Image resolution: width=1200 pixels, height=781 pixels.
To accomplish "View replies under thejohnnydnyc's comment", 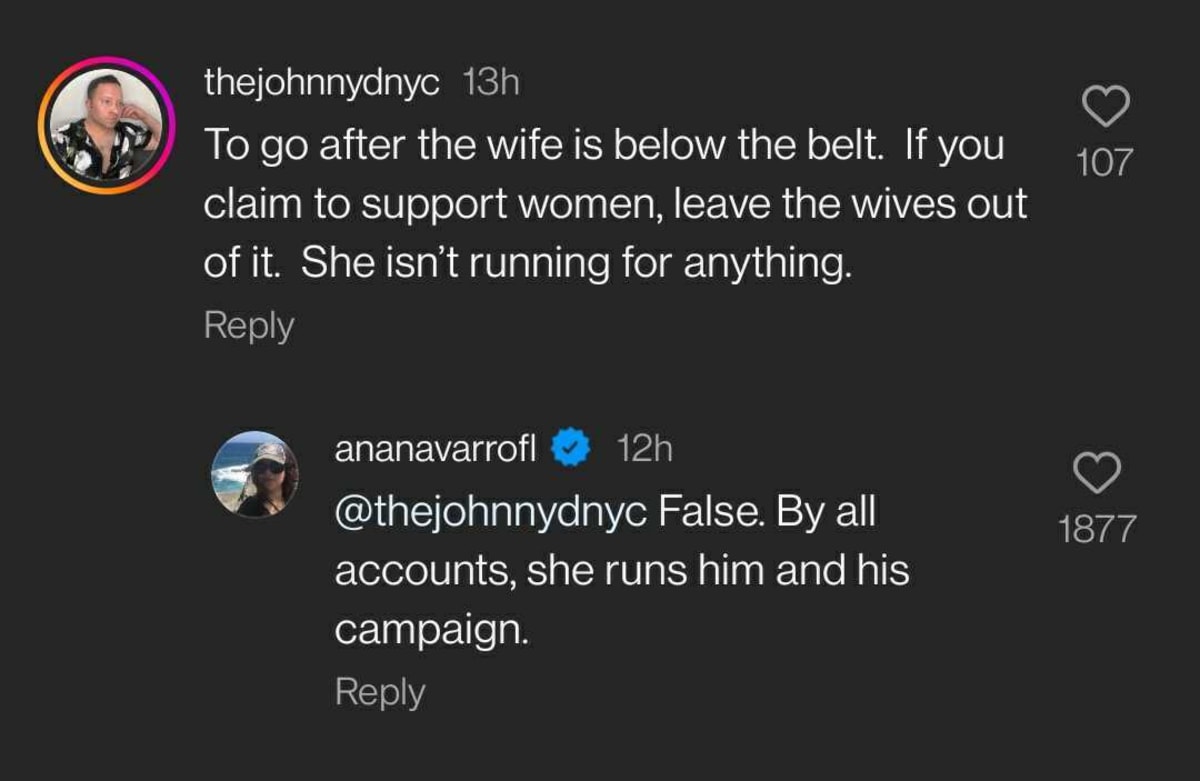I will [247, 324].
